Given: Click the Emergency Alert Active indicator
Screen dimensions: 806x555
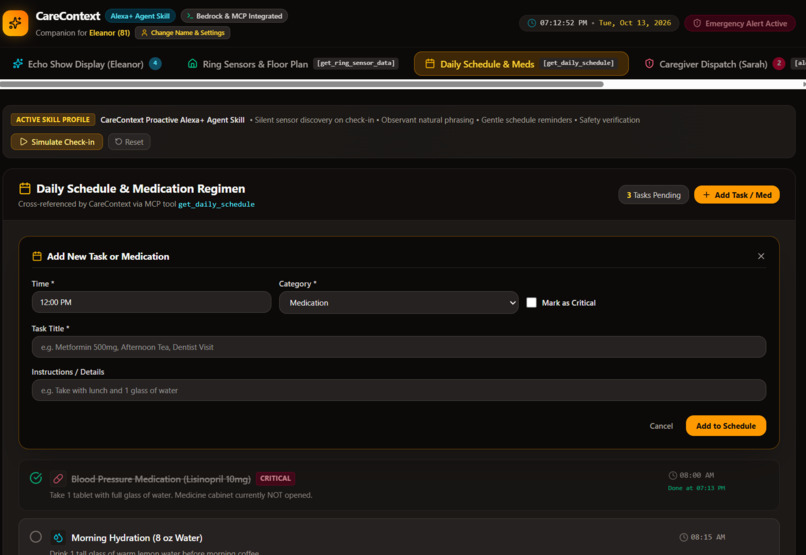Looking at the screenshot, I should 740,24.
